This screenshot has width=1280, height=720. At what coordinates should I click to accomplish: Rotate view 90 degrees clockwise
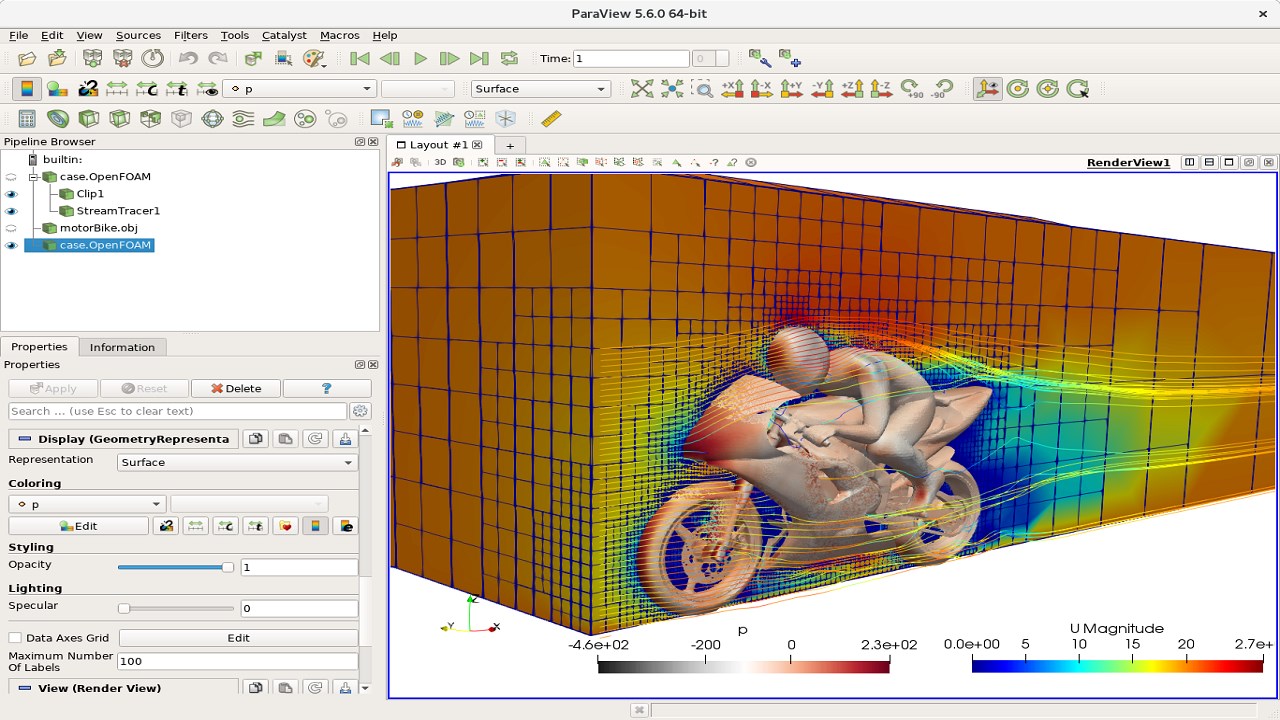point(912,89)
